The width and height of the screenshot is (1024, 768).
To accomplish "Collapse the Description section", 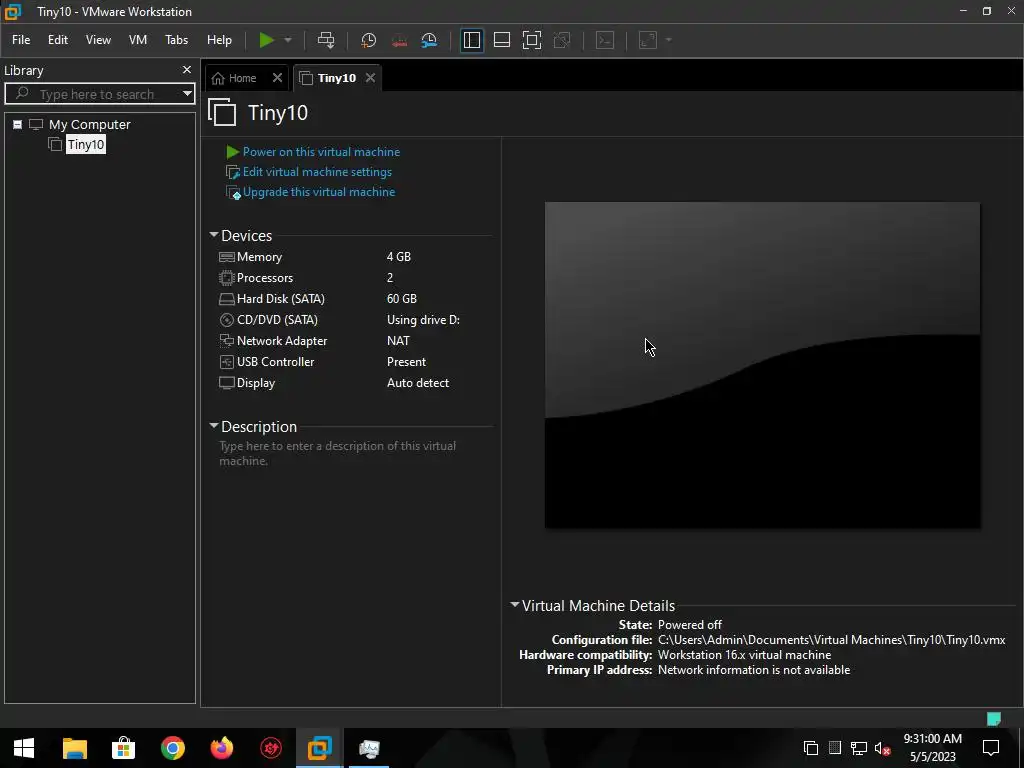I will [214, 425].
